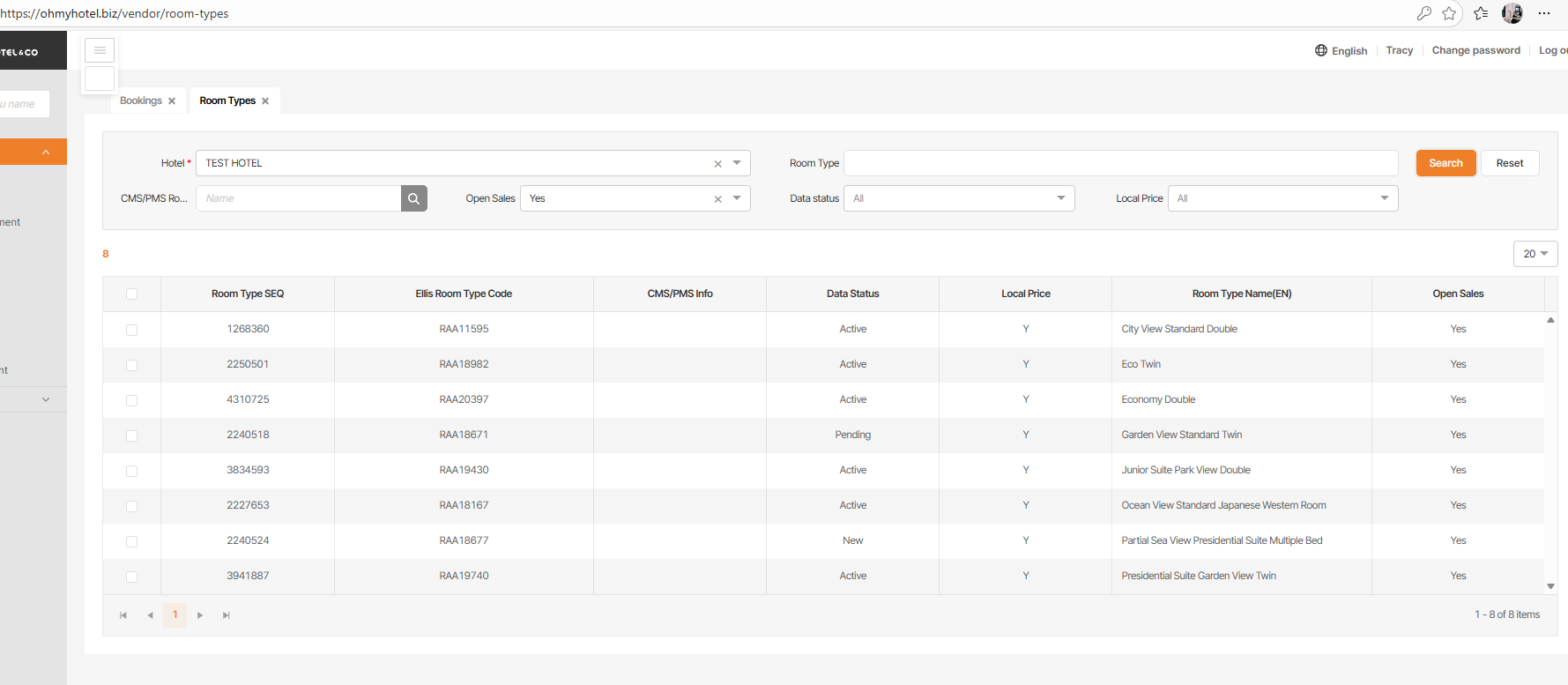Viewport: 1568px width, 685px height.
Task: Expand the Local Price dropdown
Action: pyautogui.click(x=1282, y=198)
